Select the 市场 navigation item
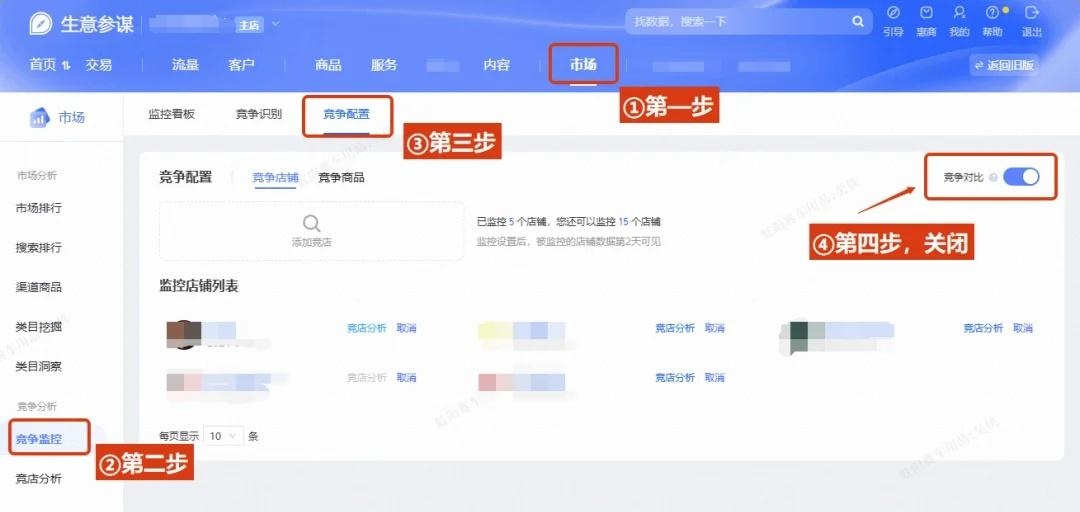 pyautogui.click(x=583, y=65)
